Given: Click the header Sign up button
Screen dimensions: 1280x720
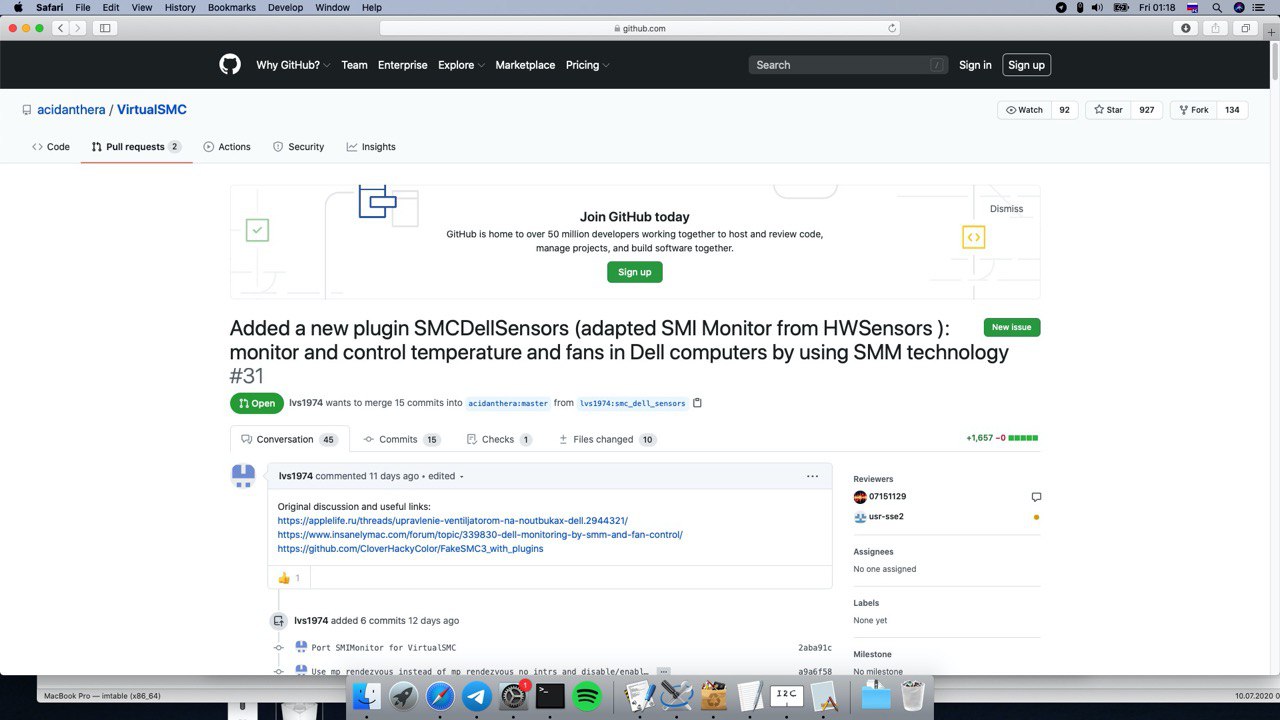Looking at the screenshot, I should pyautogui.click(x=1026, y=65).
